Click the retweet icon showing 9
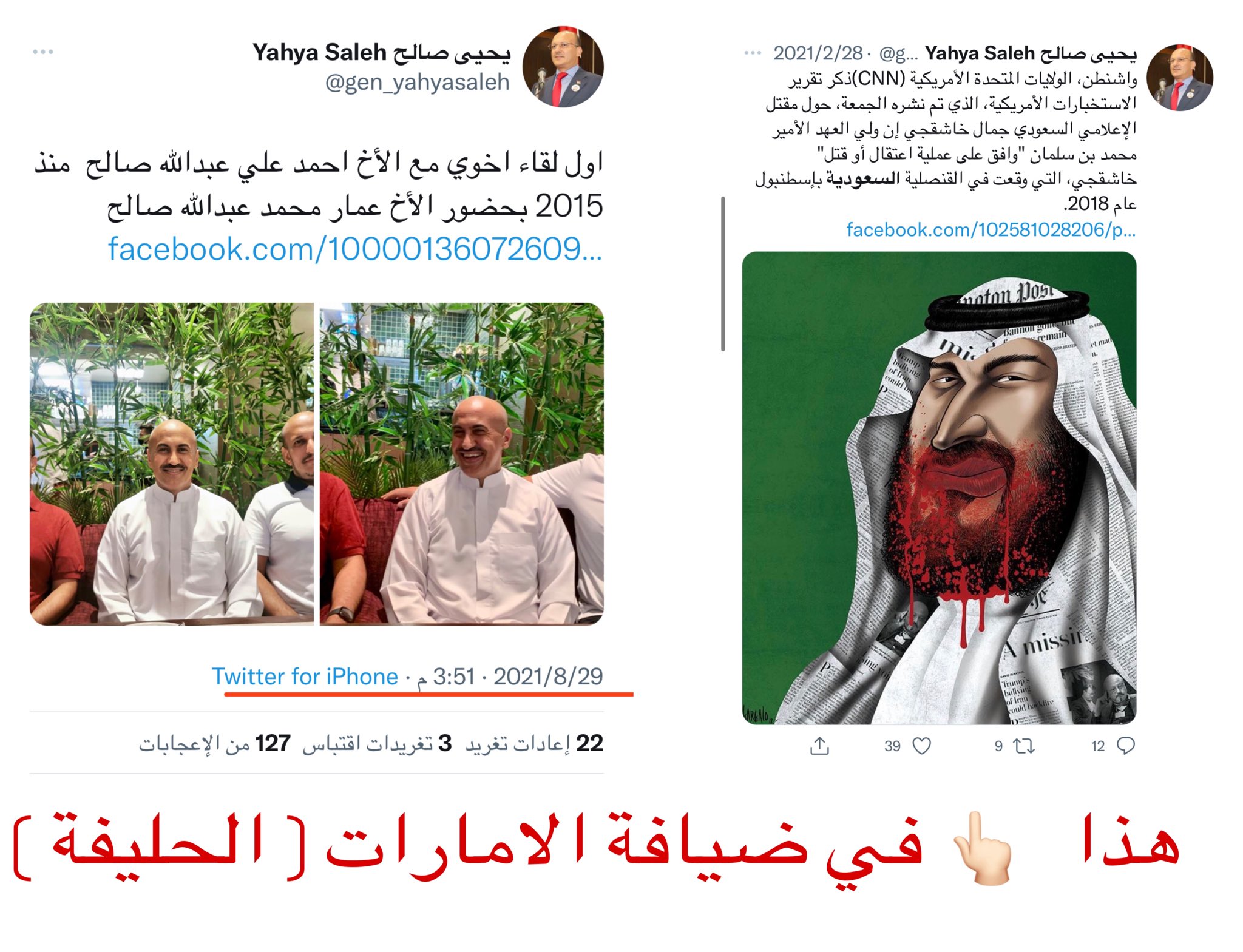The image size is (1243, 952). tap(1025, 746)
